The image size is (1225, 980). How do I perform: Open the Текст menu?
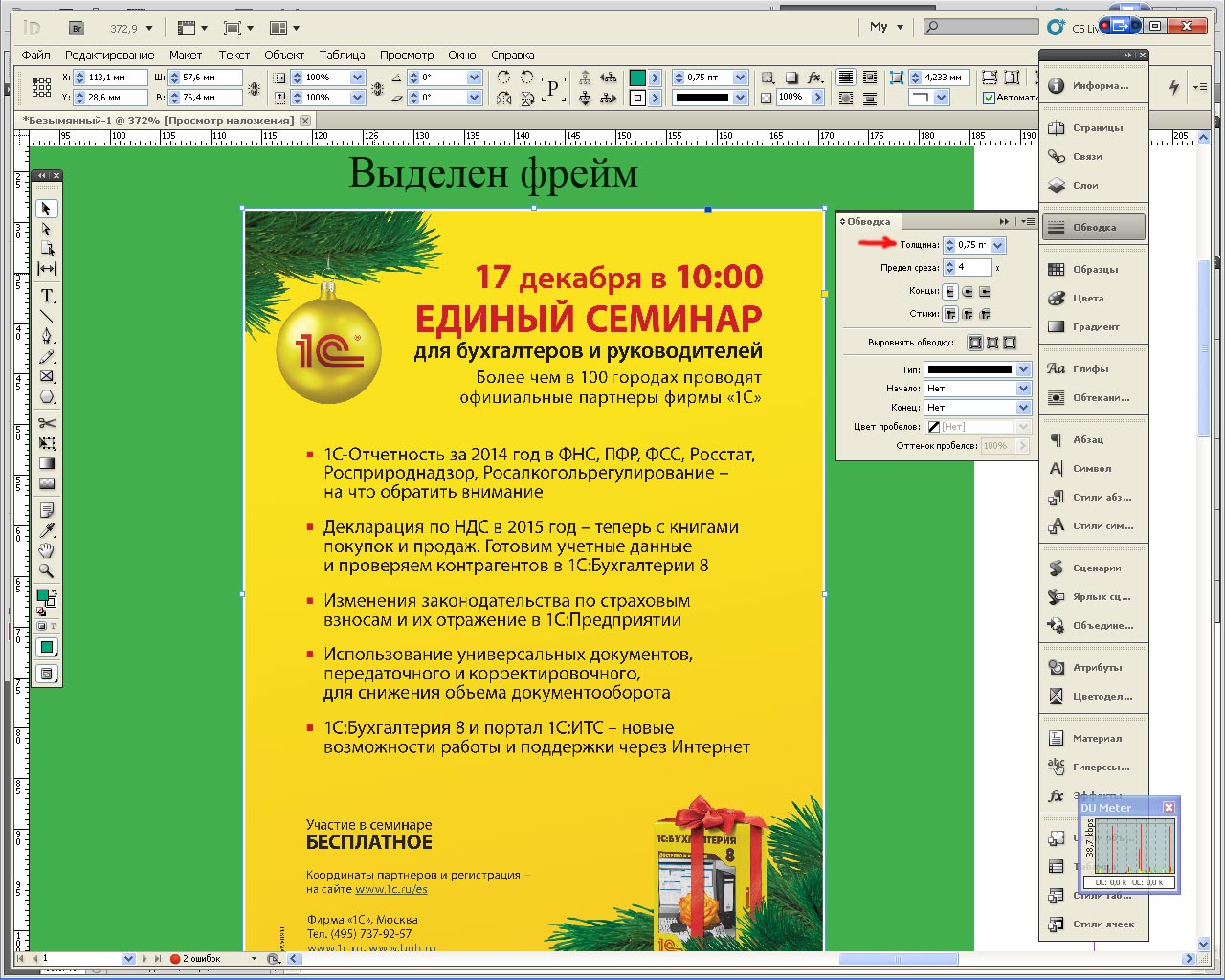(x=234, y=56)
